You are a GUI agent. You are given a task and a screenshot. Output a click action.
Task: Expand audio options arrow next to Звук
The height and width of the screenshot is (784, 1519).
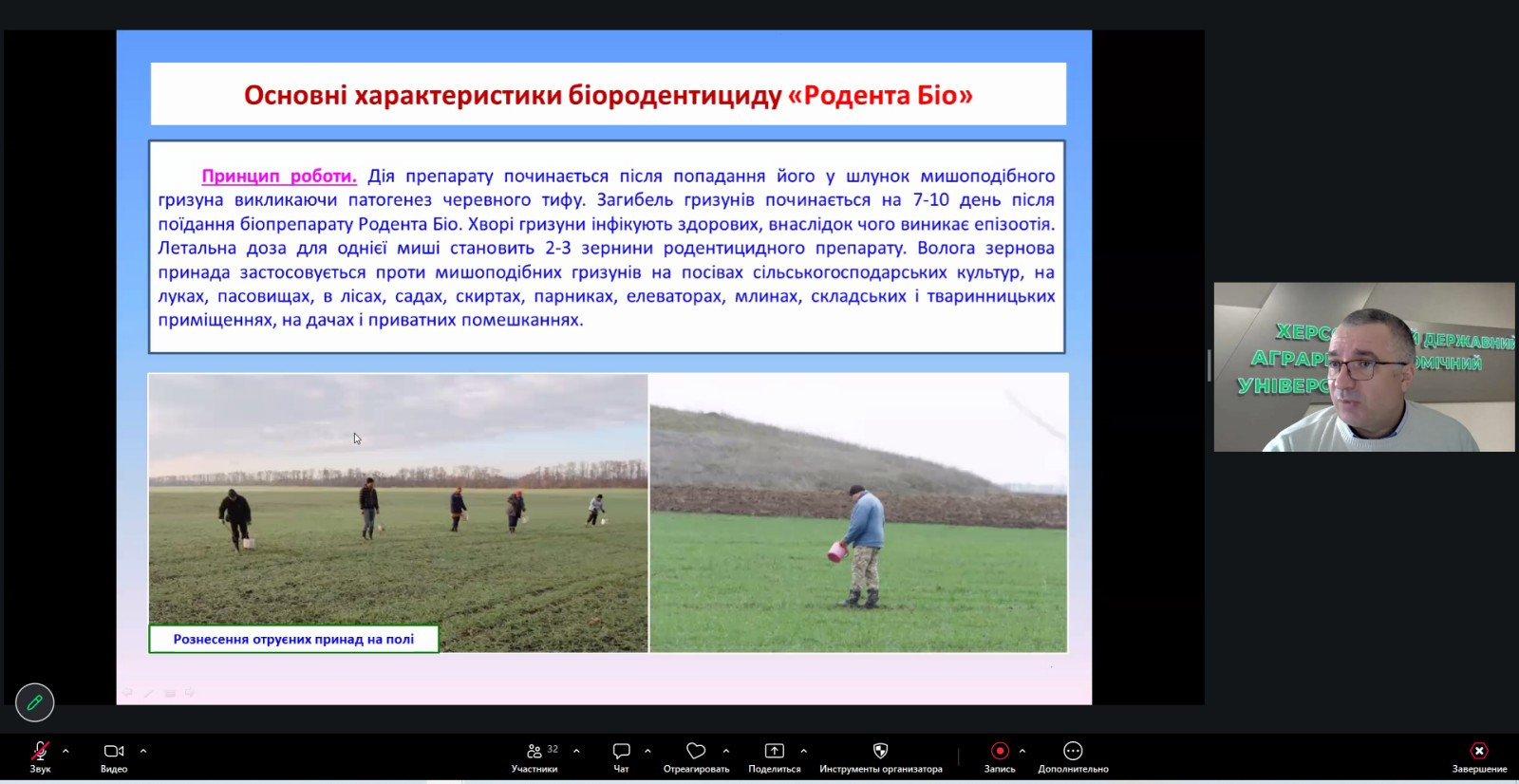(66, 751)
